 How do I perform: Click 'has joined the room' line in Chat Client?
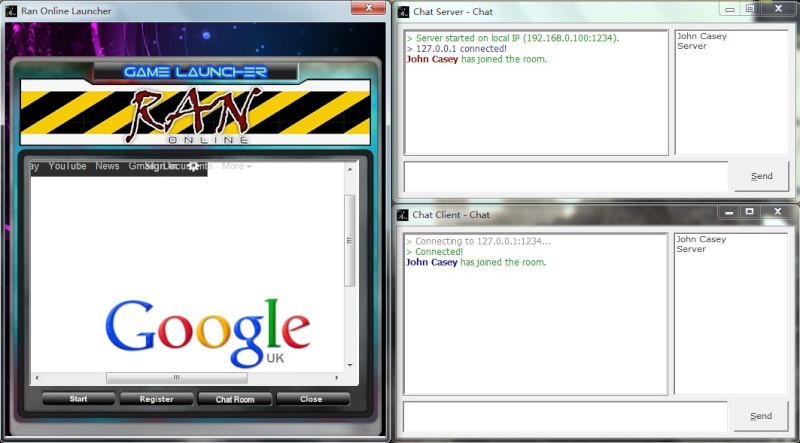coord(476,262)
